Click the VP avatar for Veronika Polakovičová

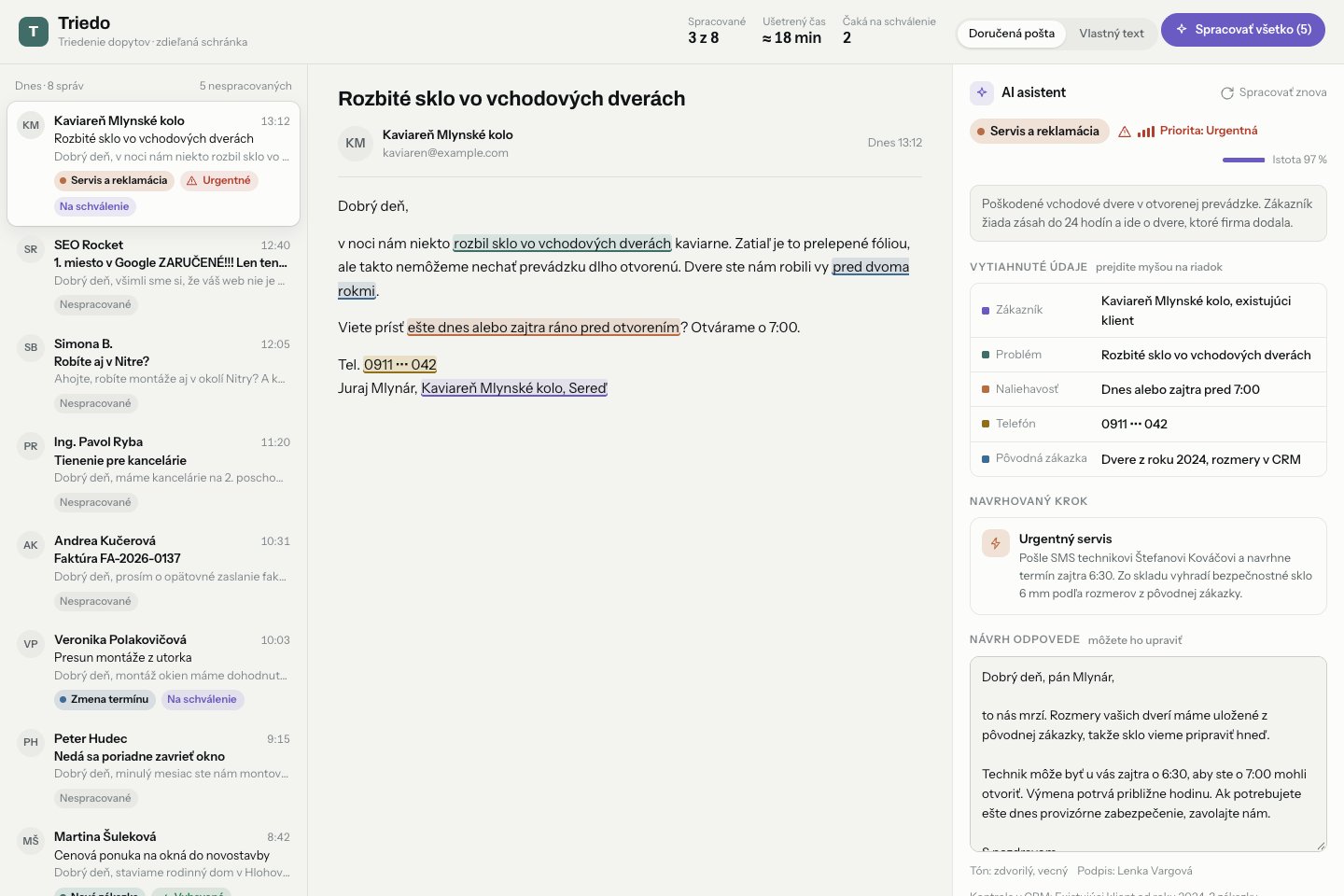pos(31,644)
